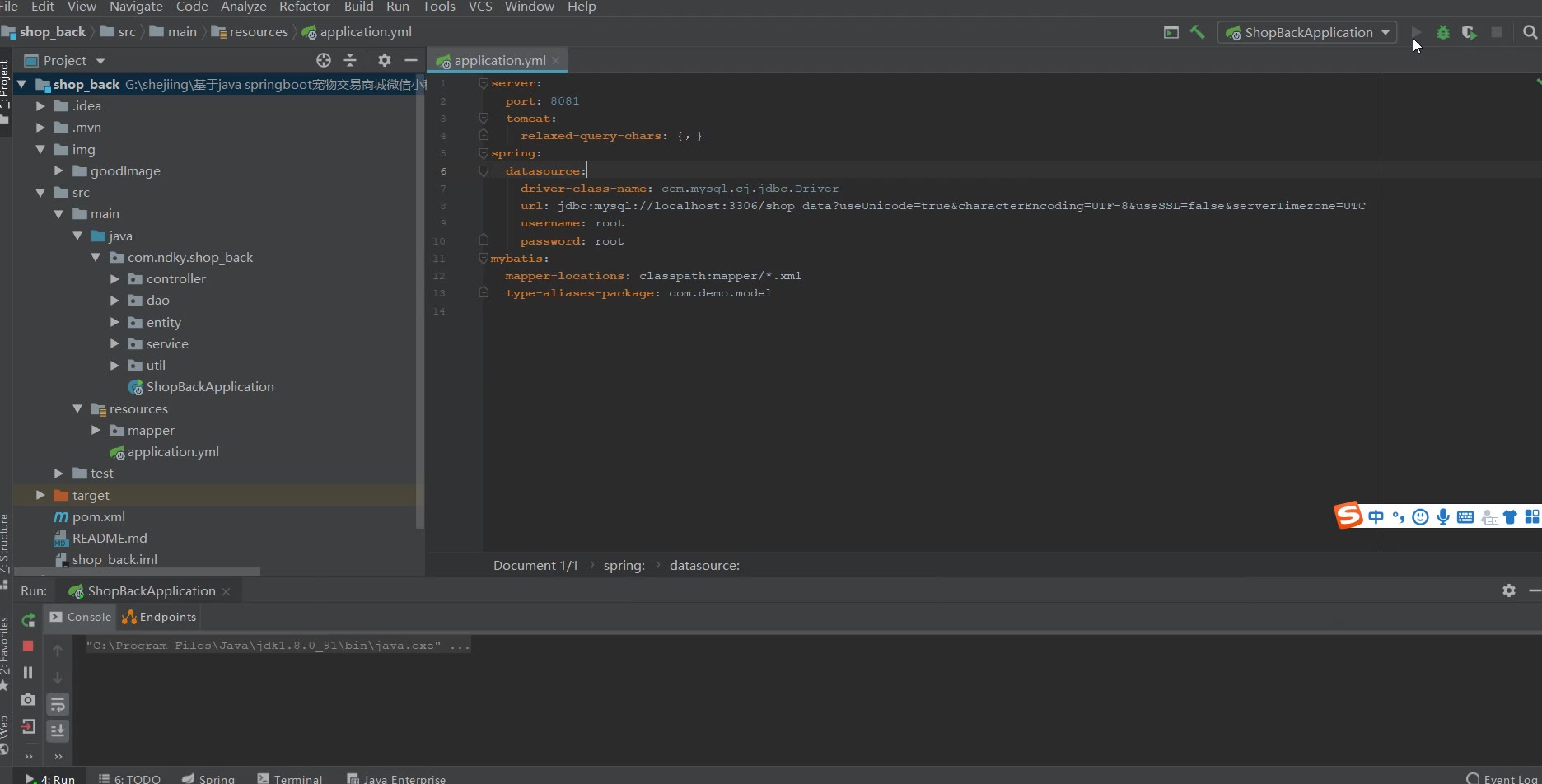Open ShopBackApplication run configuration dropdown

click(1308, 32)
